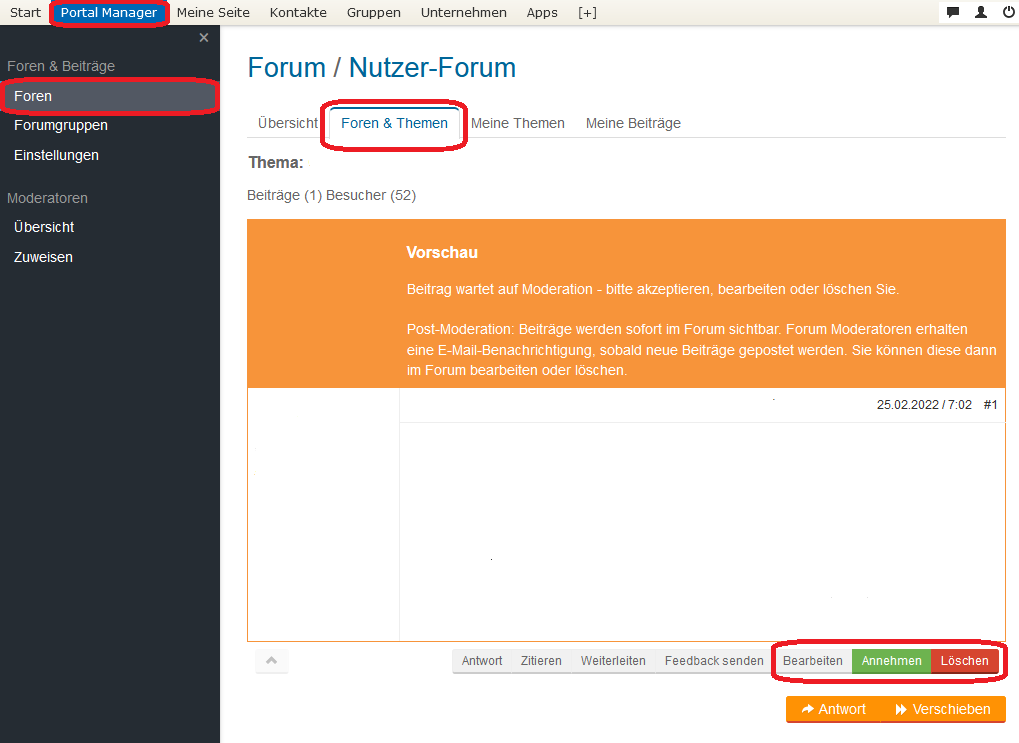Click the scroll-to-top arrow button
The width and height of the screenshot is (1019, 743).
tap(271, 661)
